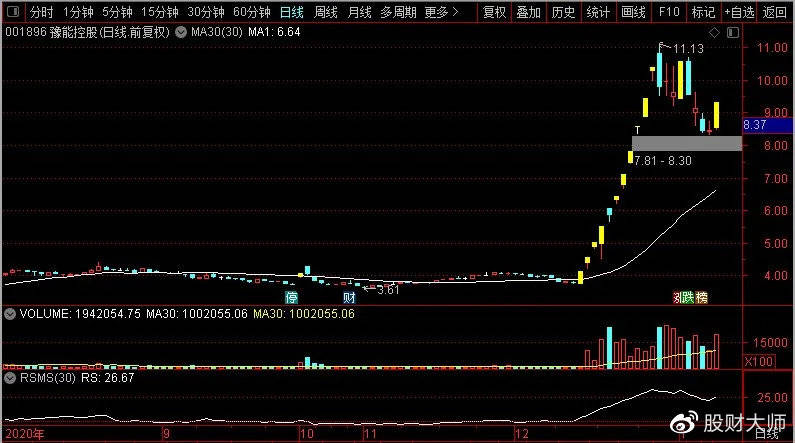Image resolution: width=795 pixels, height=443 pixels.
Task: Click the 跌榜 marker below the candles
Action: click(x=690, y=298)
